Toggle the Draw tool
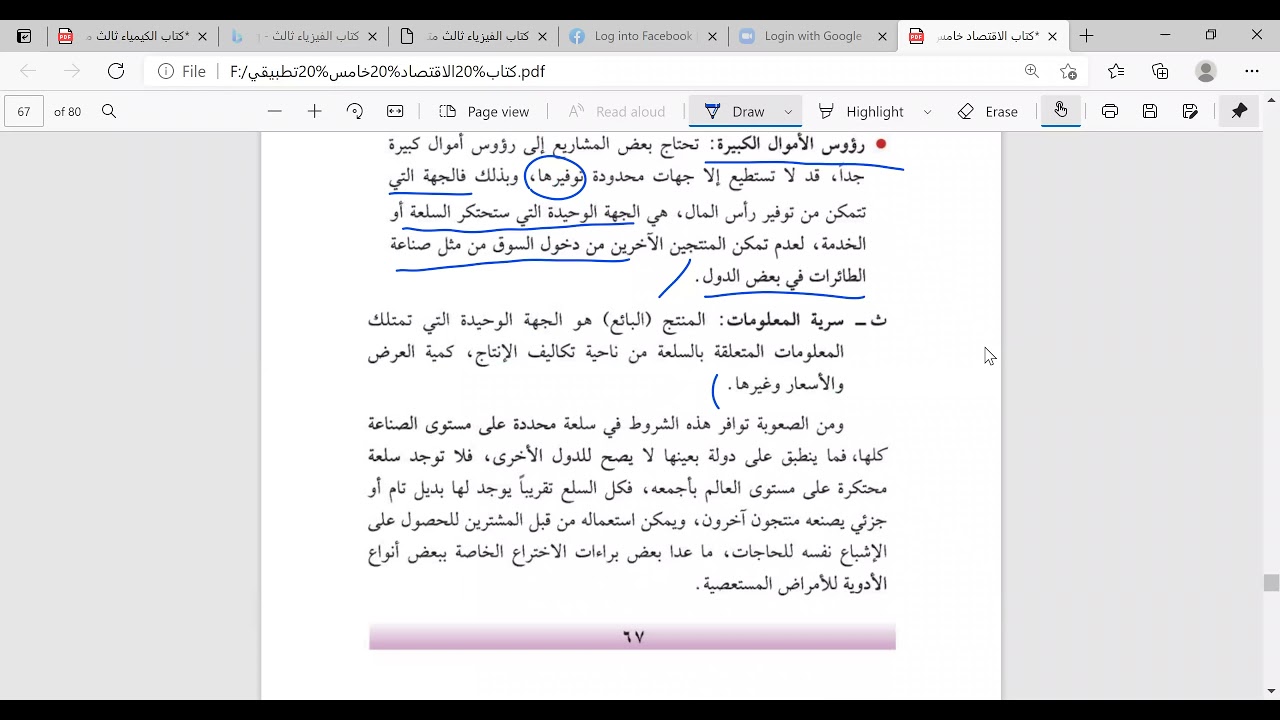Screen dimensions: 1280x720 [x=734, y=111]
